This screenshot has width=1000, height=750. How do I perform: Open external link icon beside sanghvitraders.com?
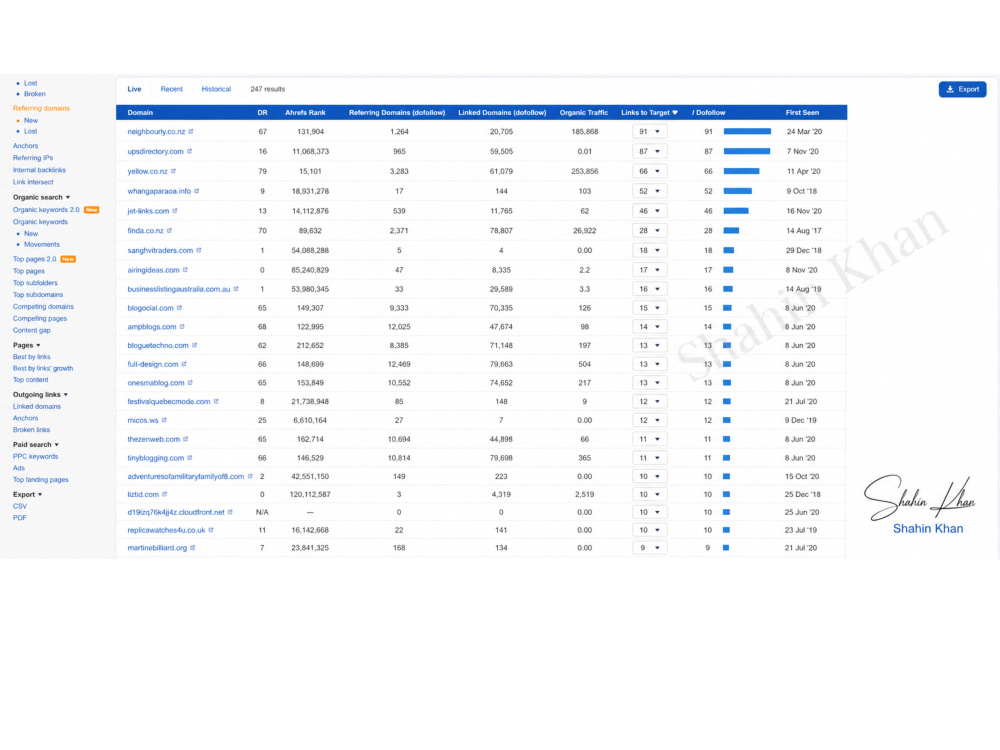[x=199, y=250]
